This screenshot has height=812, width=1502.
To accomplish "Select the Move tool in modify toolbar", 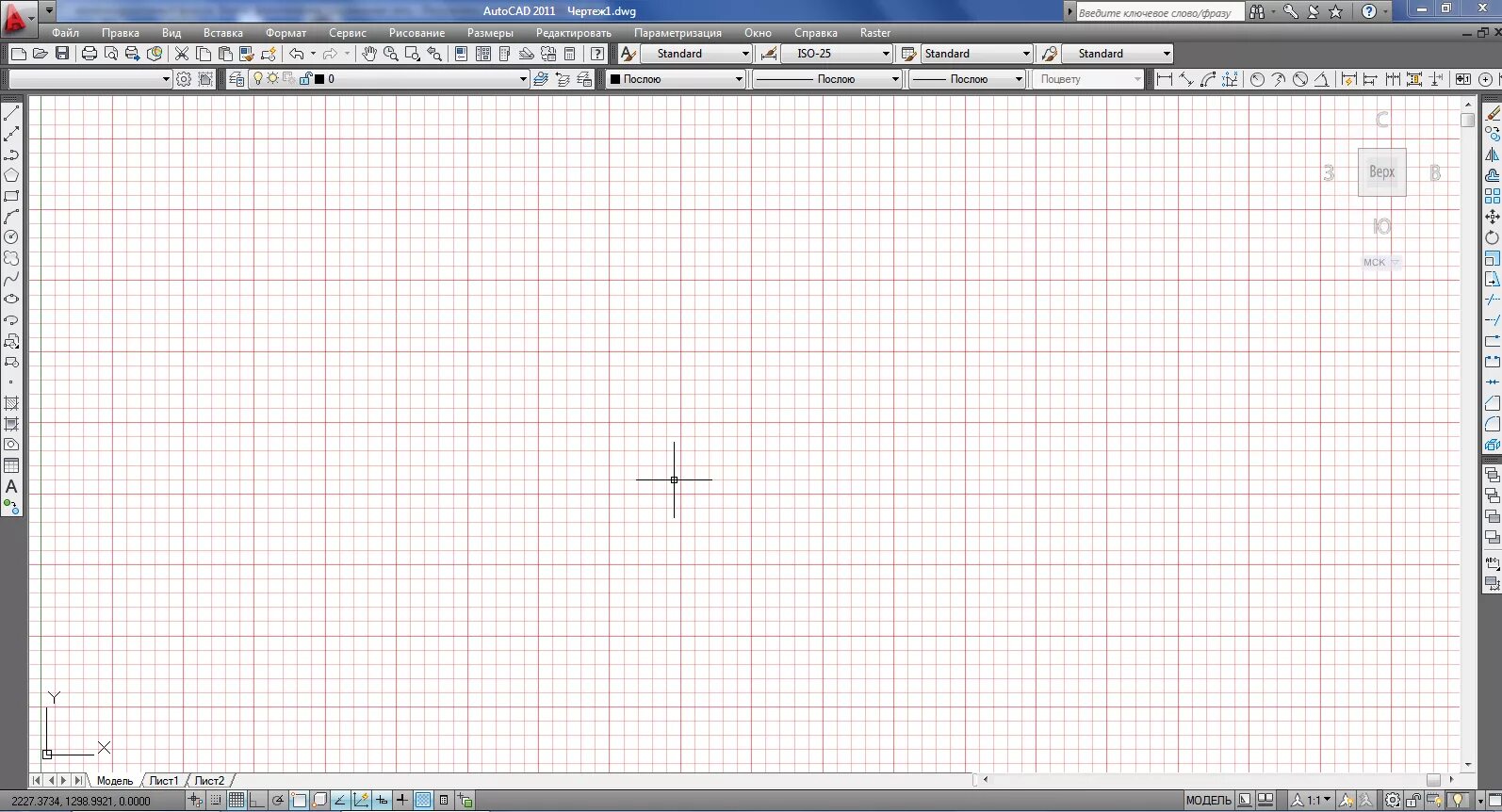I will [x=1493, y=217].
